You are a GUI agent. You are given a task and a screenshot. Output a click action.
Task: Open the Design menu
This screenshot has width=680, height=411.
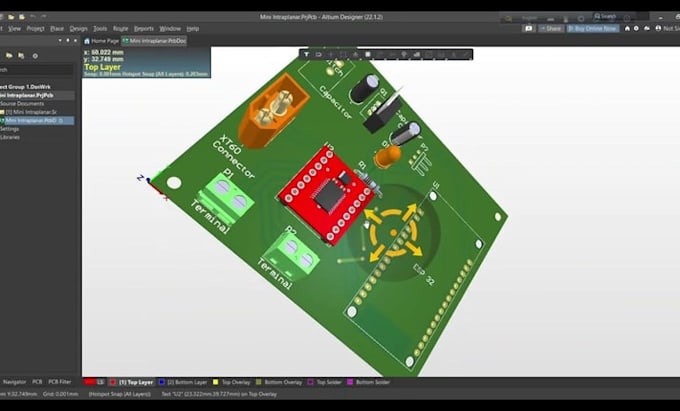tap(78, 28)
